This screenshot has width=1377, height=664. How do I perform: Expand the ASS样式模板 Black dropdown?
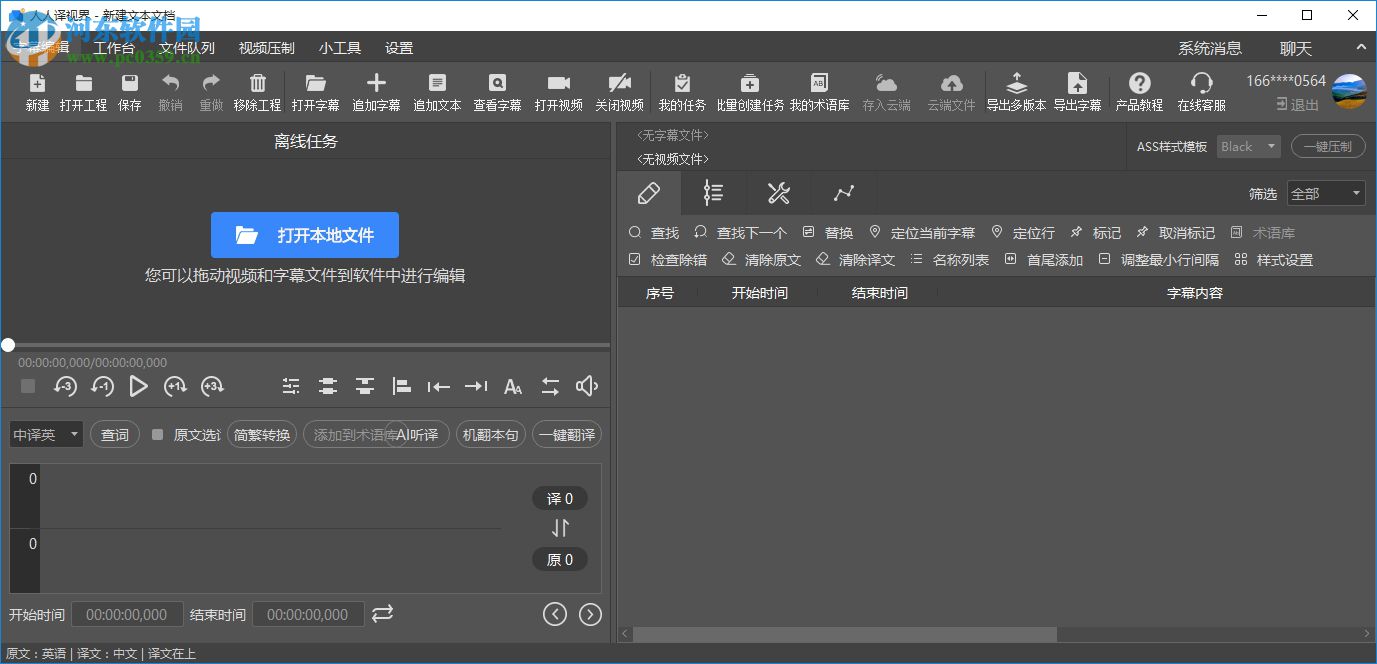pyautogui.click(x=1249, y=147)
